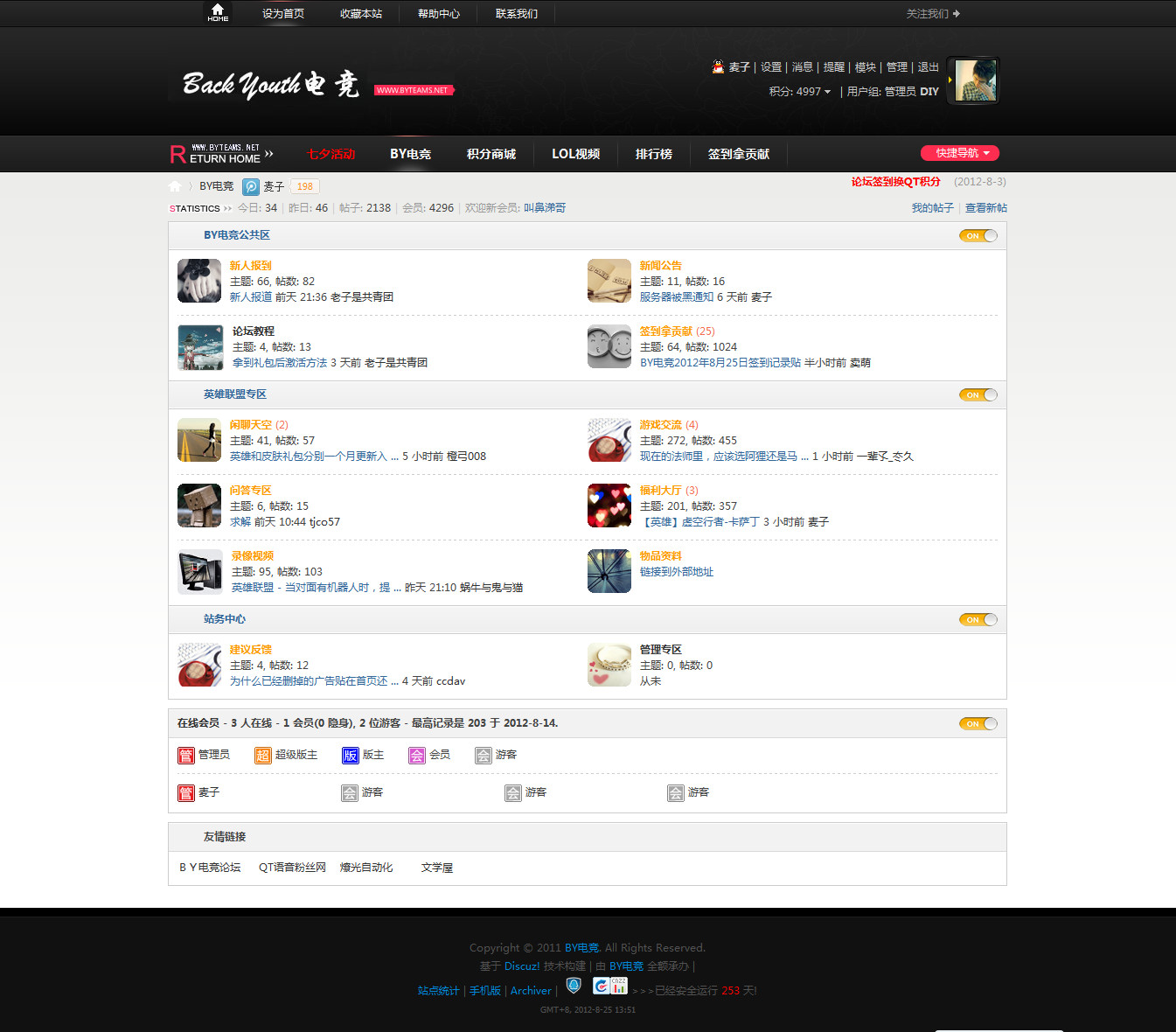1176x1032 pixels.
Task: Click the QQ penguin icon beside 麦子
Action: [x=718, y=66]
